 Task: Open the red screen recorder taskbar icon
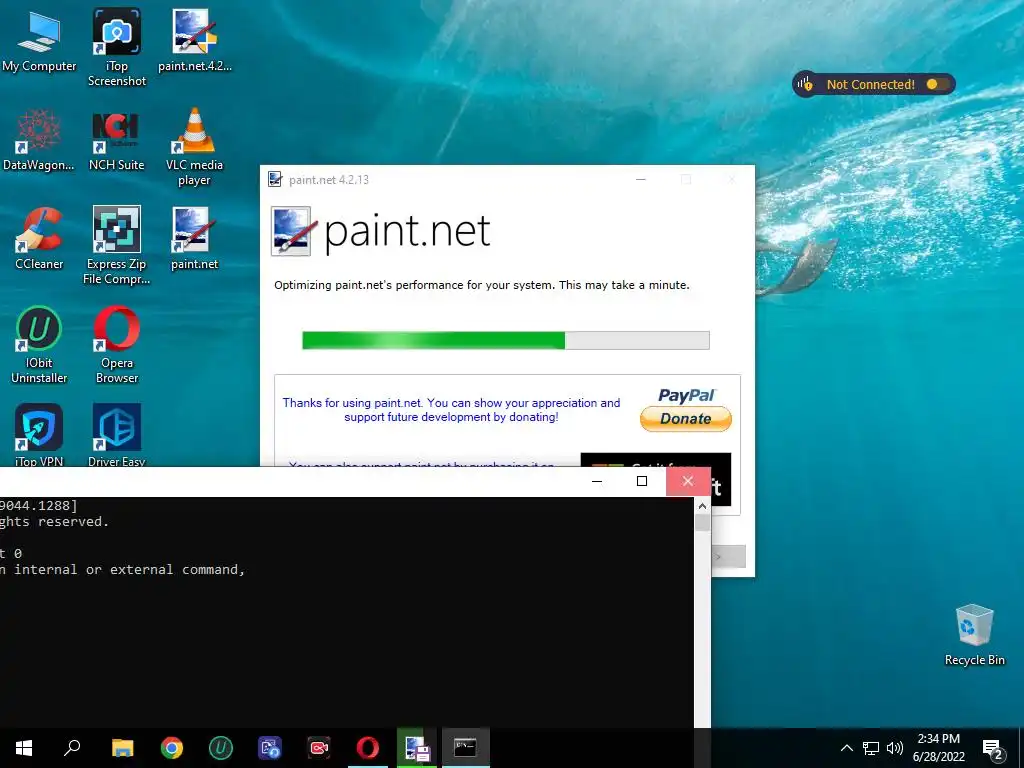pos(319,748)
